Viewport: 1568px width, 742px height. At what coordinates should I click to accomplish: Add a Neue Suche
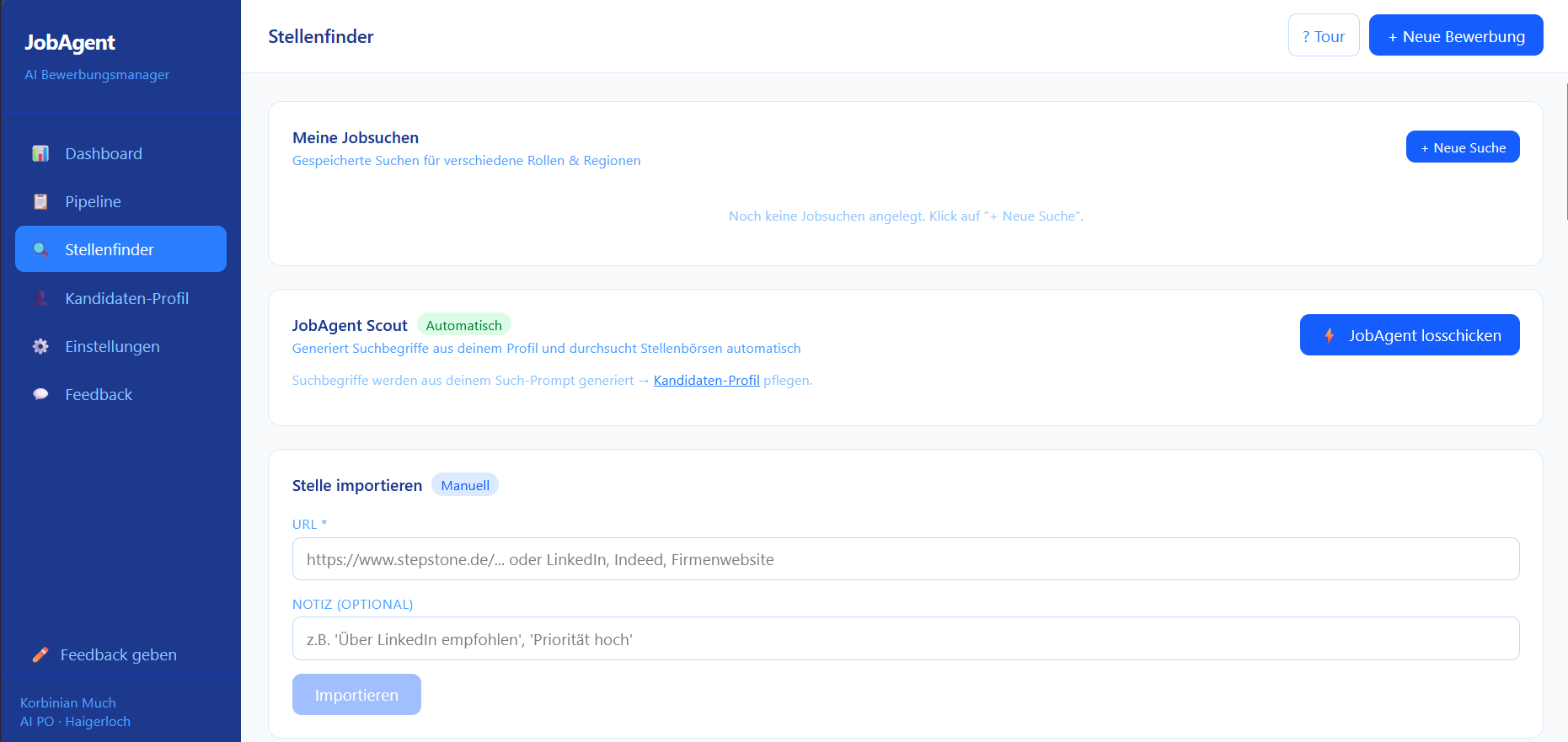click(1463, 147)
